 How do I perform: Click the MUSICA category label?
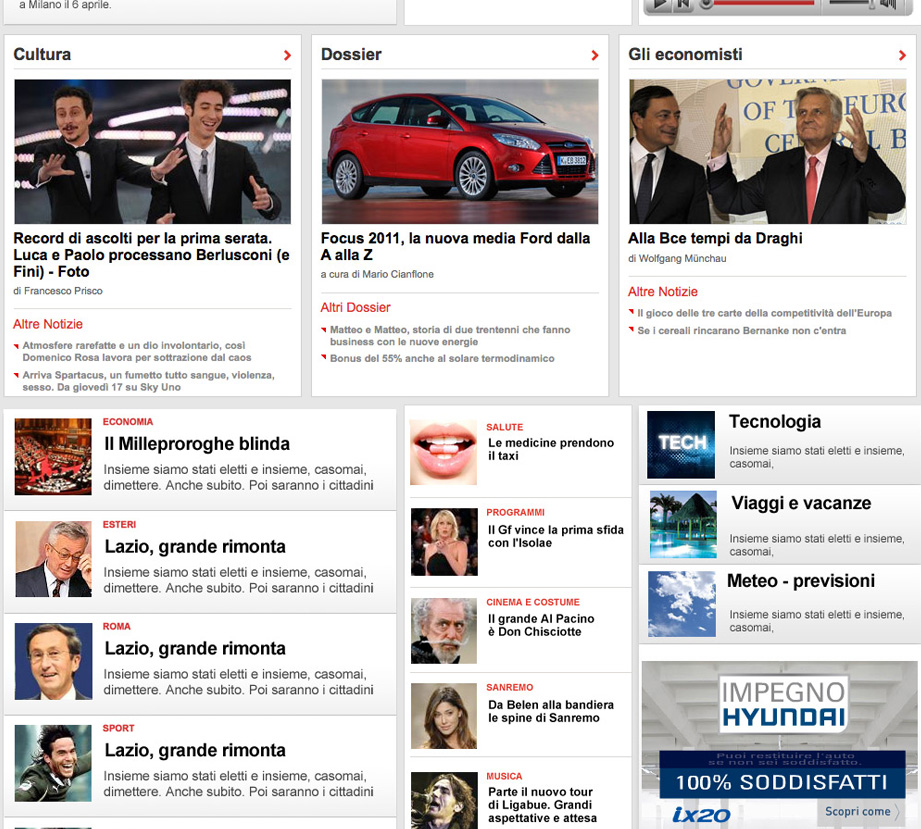pyautogui.click(x=504, y=777)
